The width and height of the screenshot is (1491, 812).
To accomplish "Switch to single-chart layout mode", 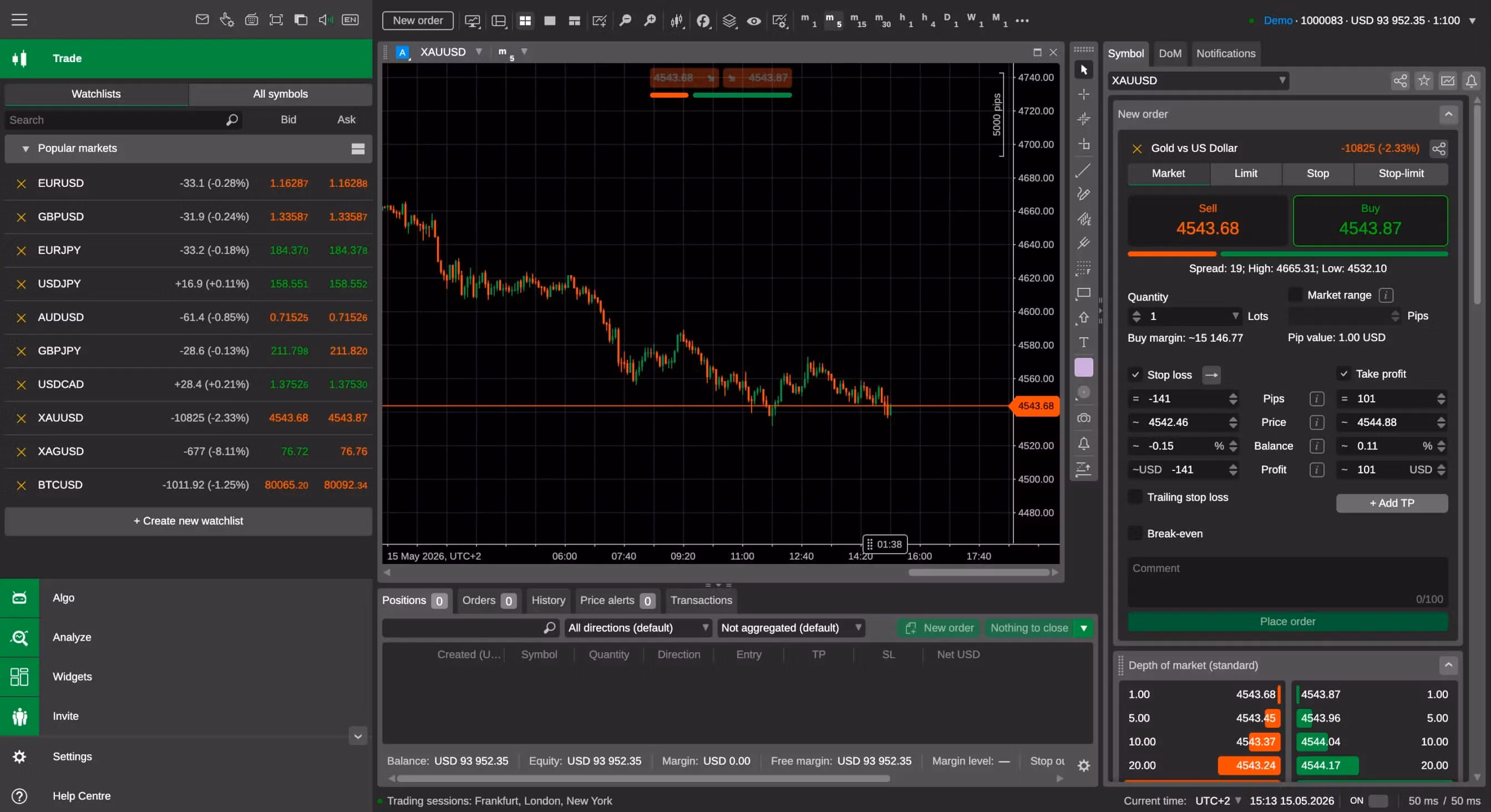I will (550, 21).
